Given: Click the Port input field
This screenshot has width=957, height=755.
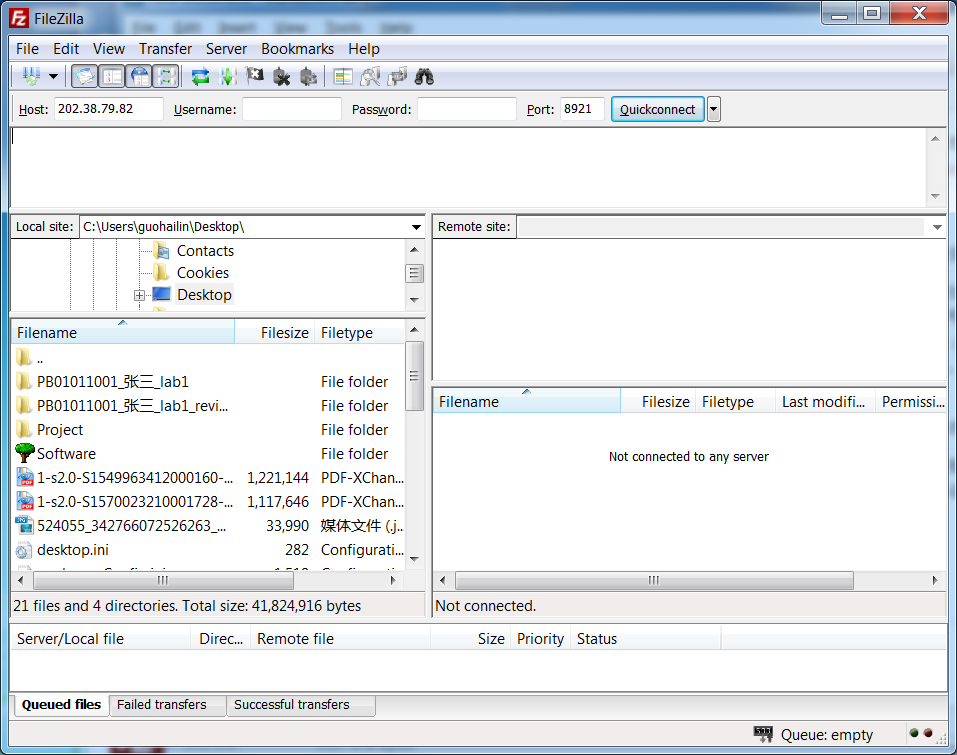Looking at the screenshot, I should pos(582,109).
